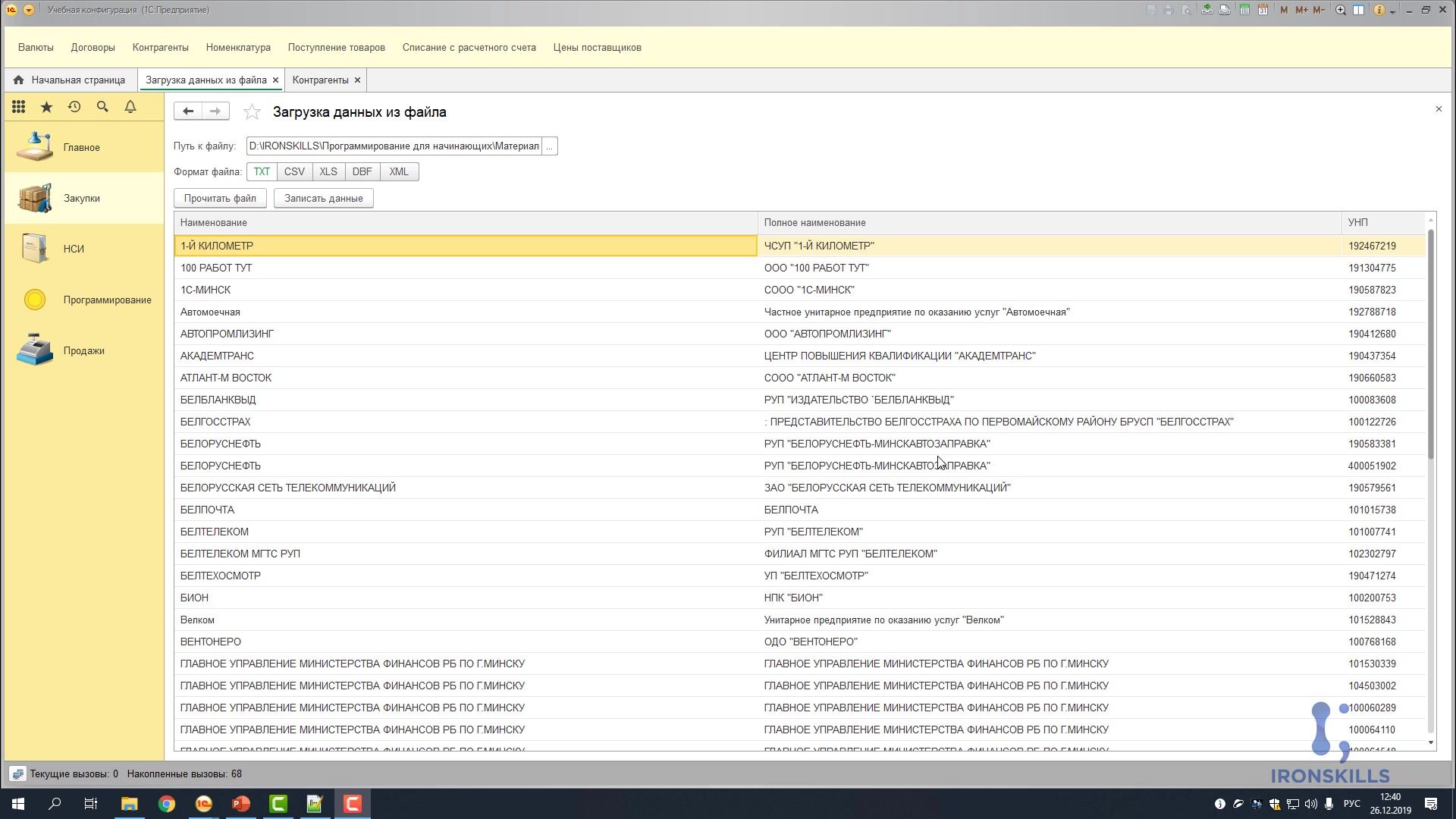Sort by the Полное наименование column header
The height and width of the screenshot is (819, 1456).
point(1050,222)
